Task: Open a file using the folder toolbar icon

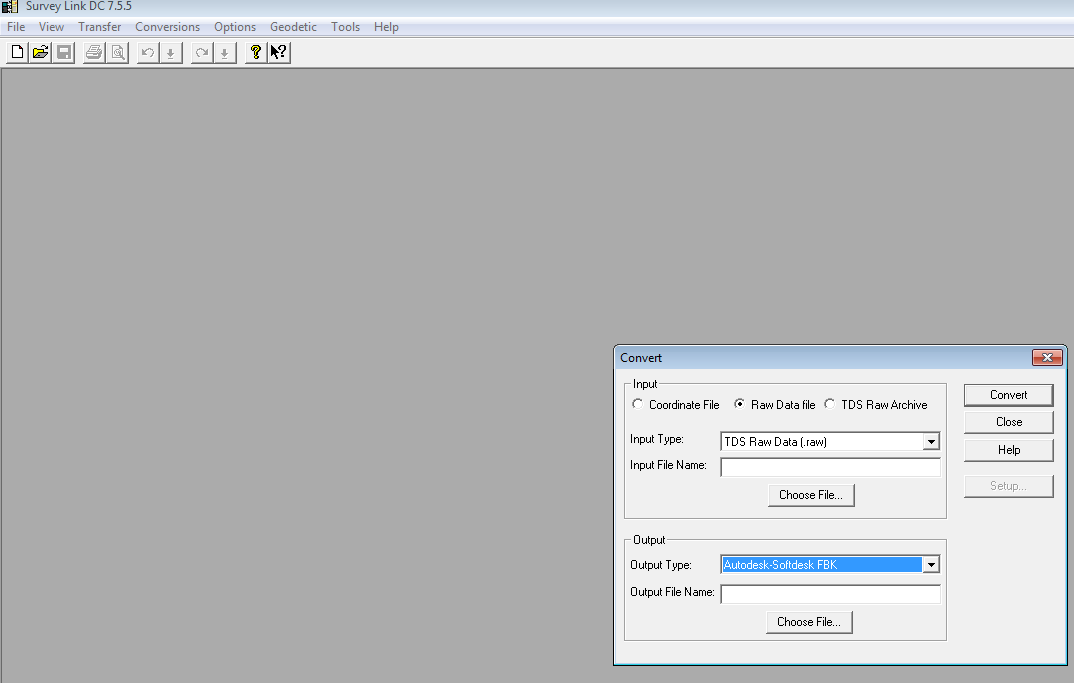Action: click(x=40, y=52)
